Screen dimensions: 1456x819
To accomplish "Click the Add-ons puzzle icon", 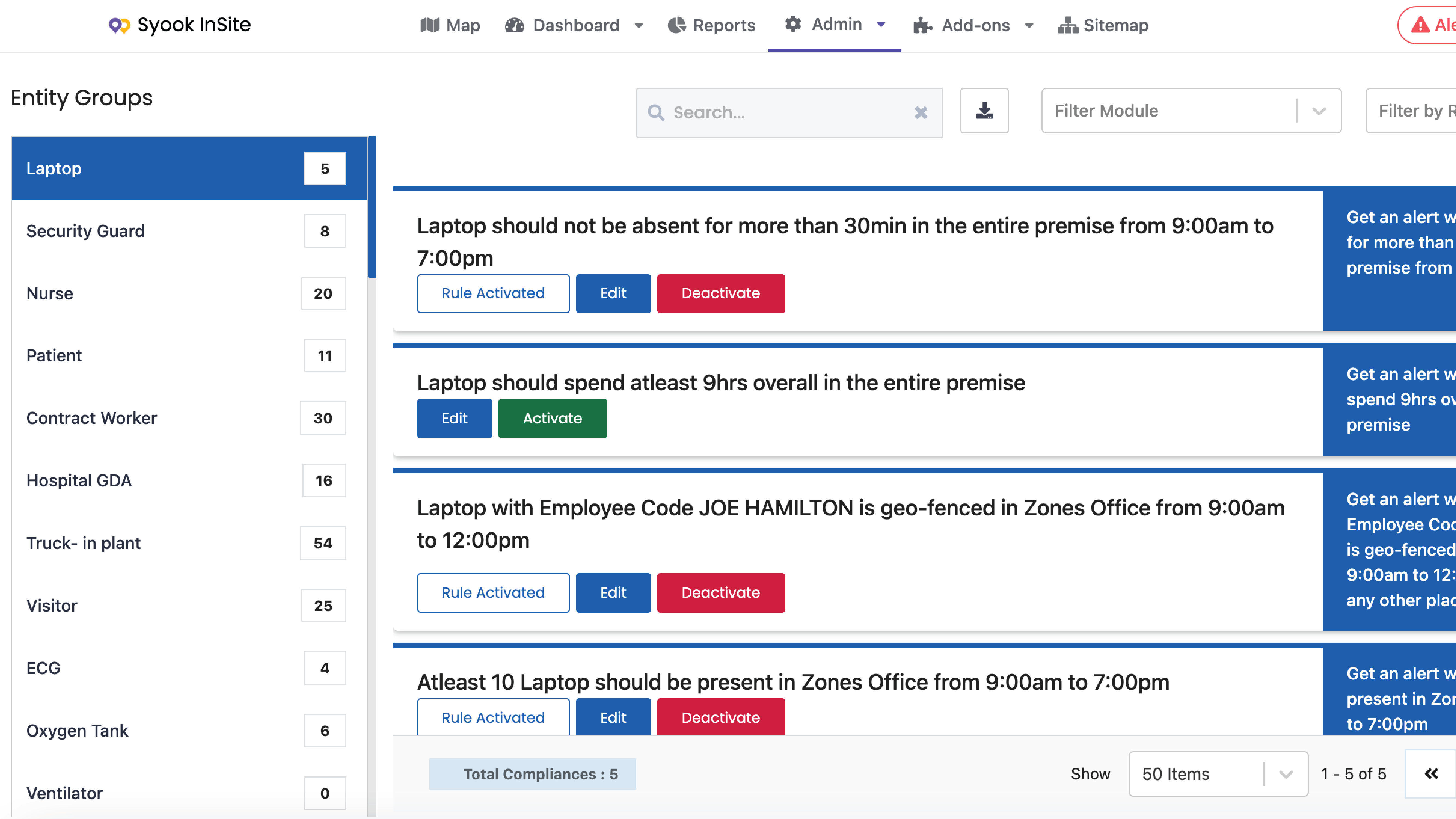I will (922, 25).
